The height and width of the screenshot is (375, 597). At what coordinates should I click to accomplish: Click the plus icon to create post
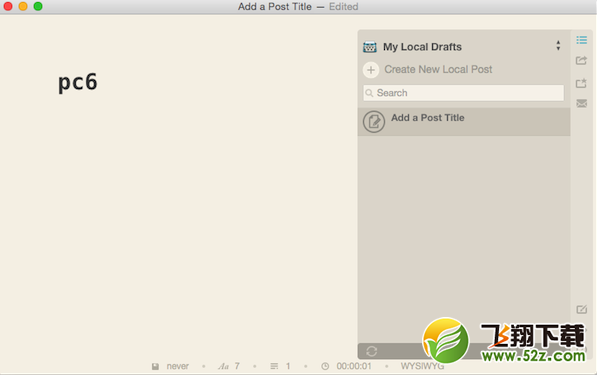click(371, 70)
